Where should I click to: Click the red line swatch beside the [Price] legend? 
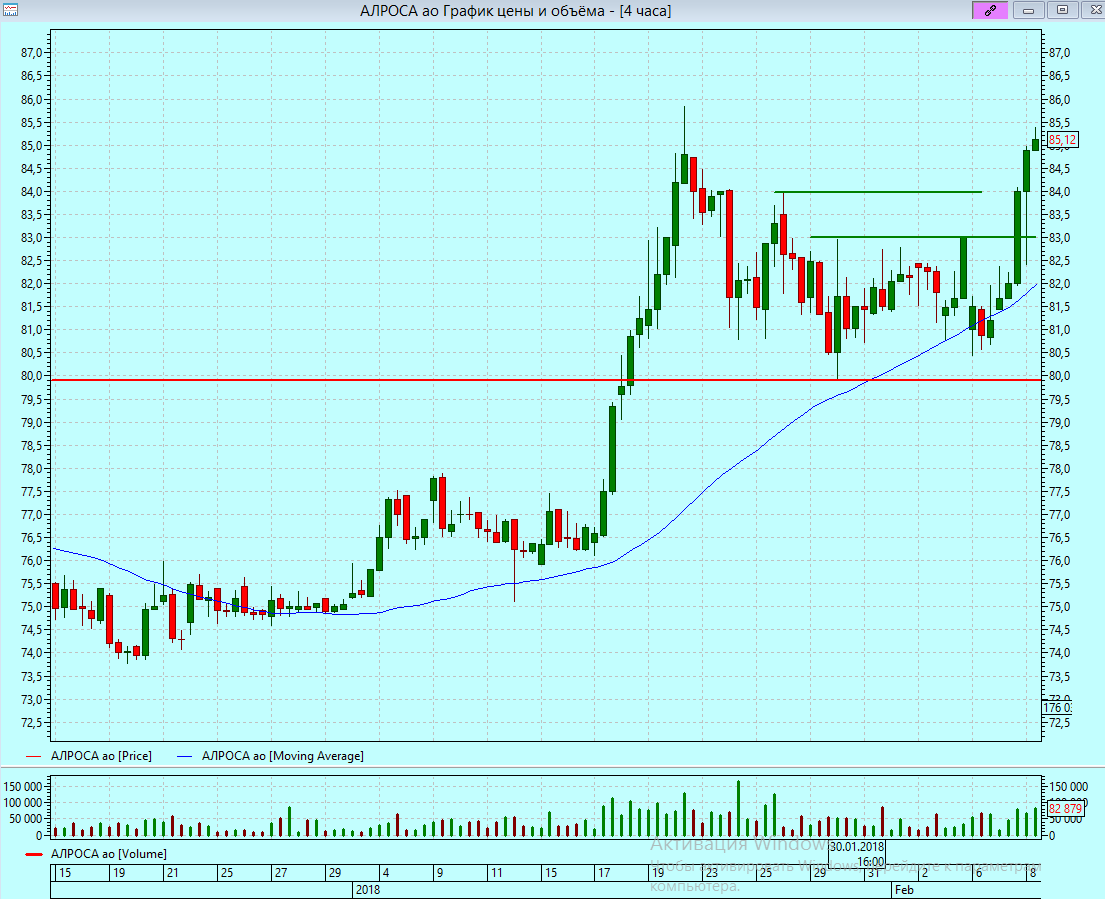pyautogui.click(x=34, y=757)
